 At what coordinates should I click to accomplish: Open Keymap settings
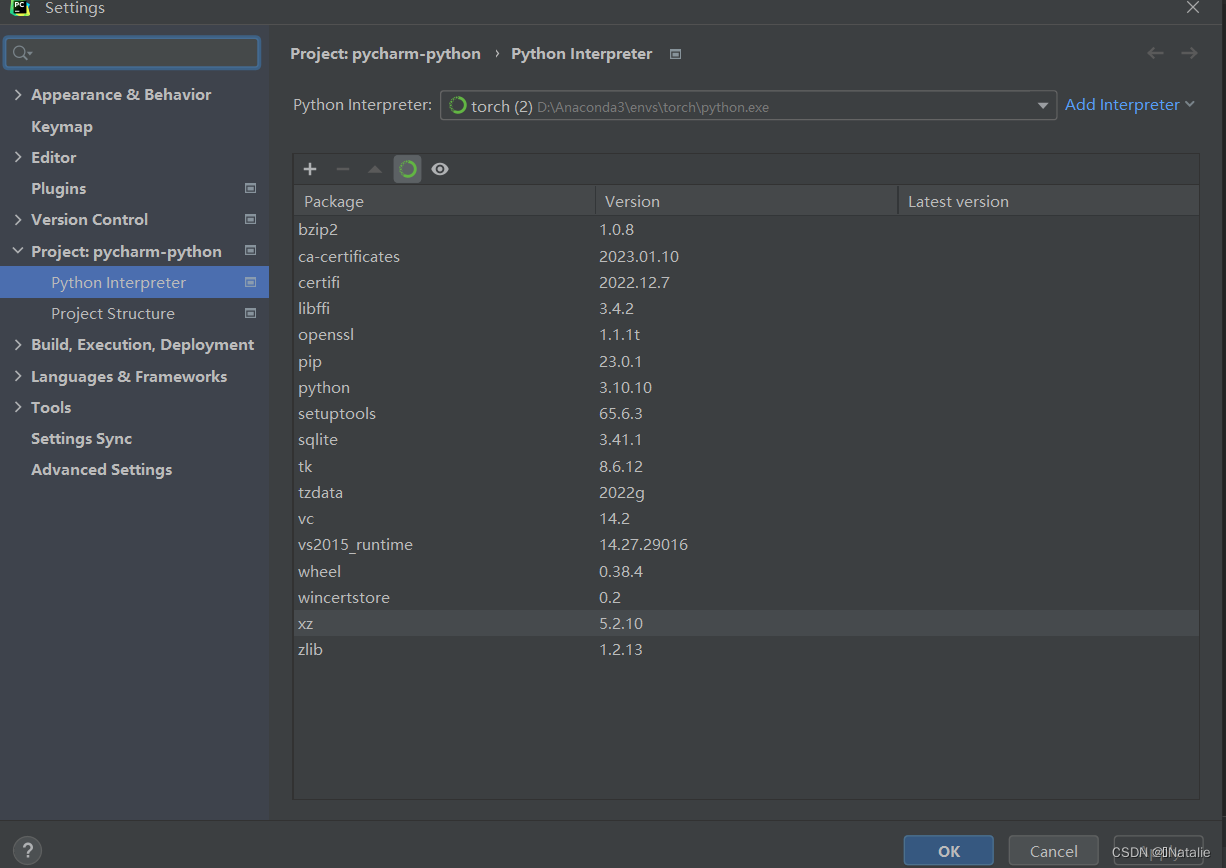pos(62,126)
